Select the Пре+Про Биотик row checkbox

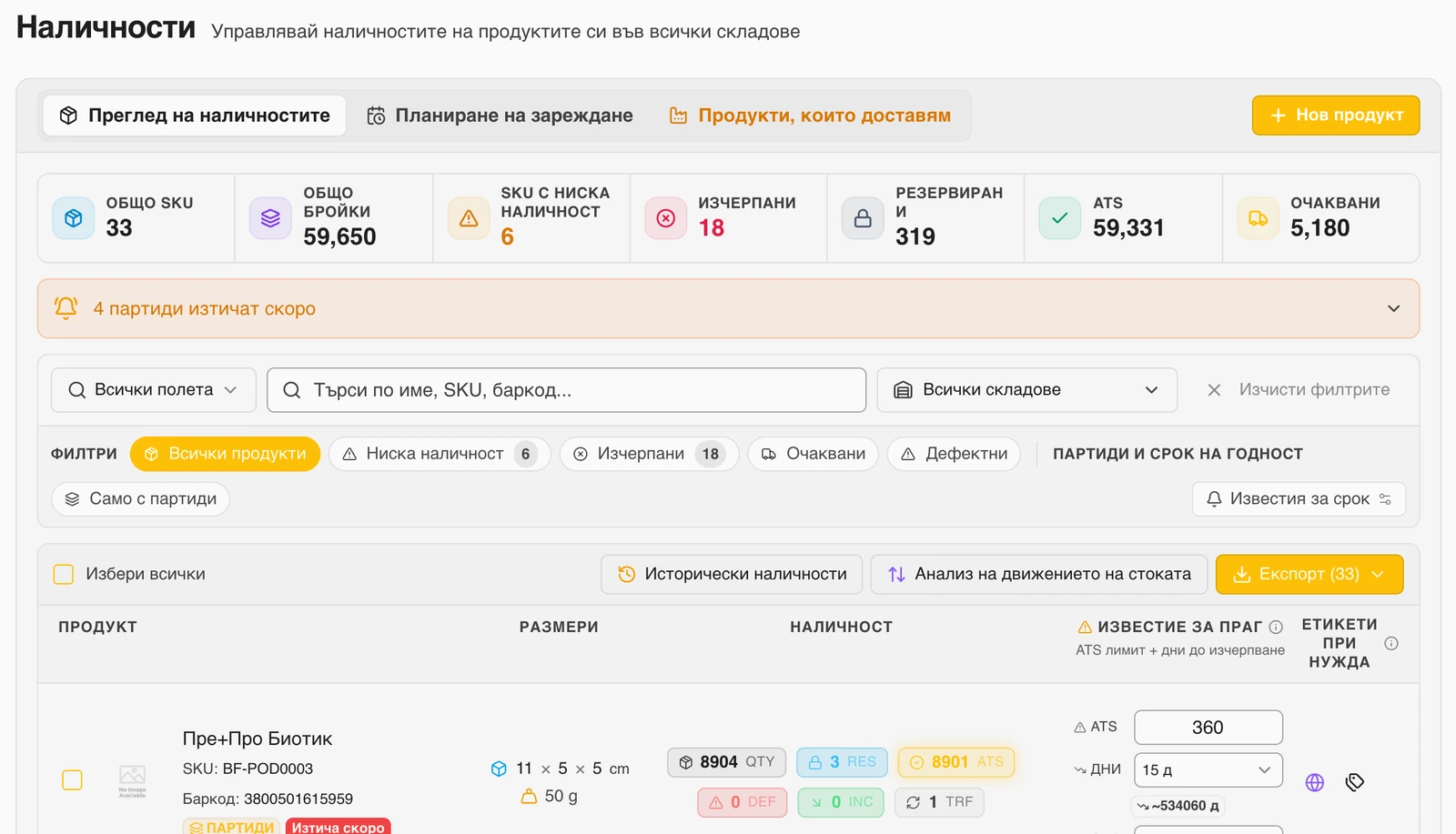click(x=72, y=780)
